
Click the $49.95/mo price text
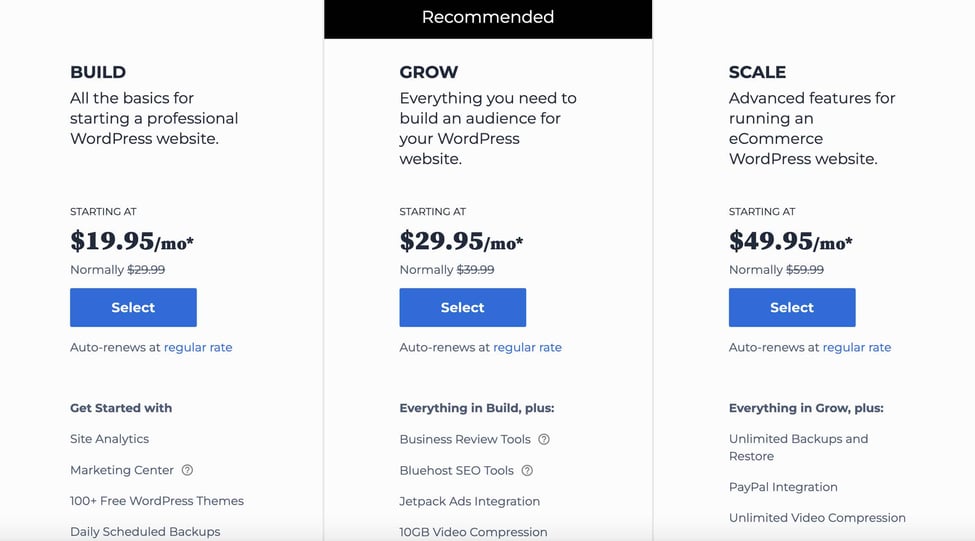pos(790,241)
